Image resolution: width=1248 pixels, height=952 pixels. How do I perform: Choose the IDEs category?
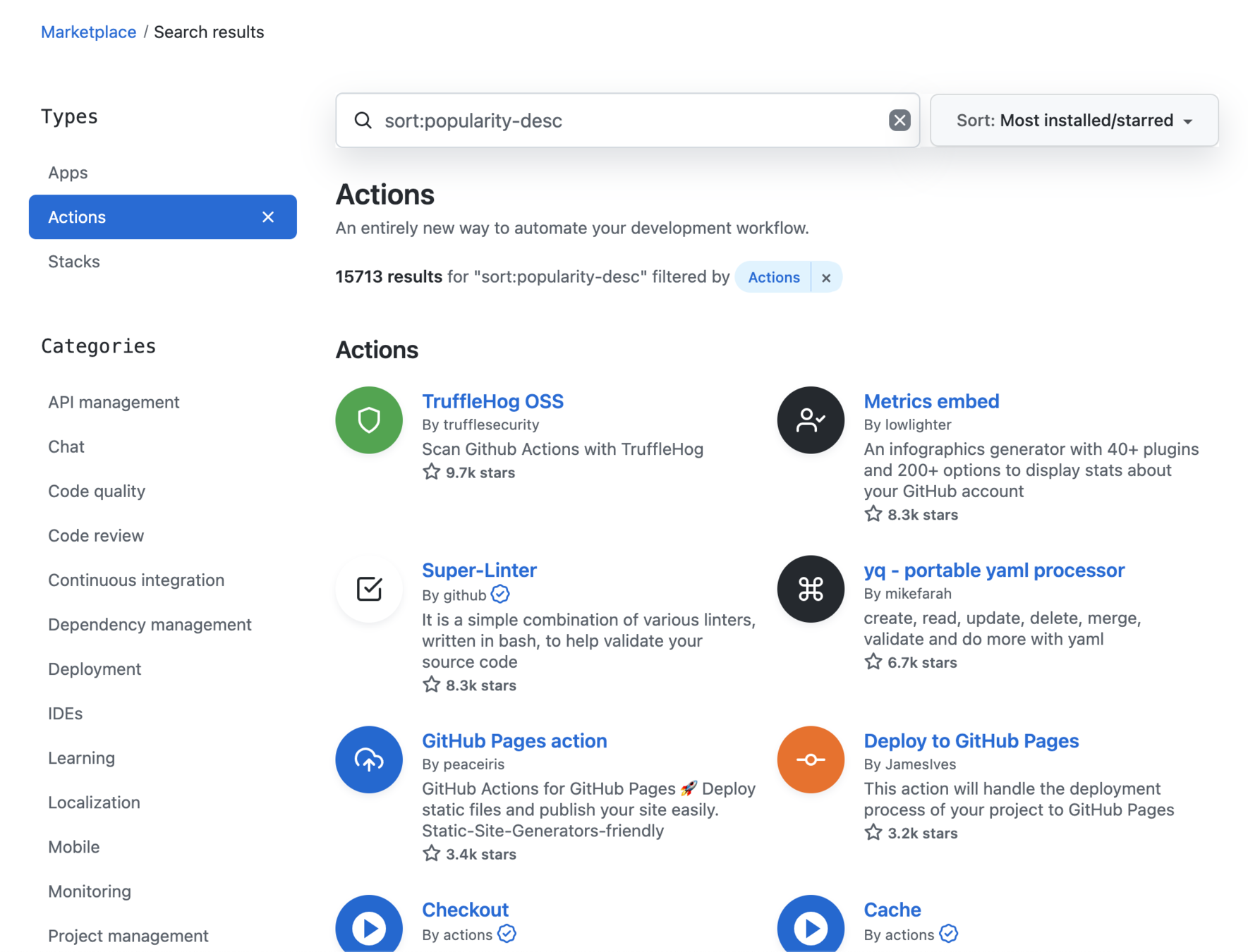point(66,714)
